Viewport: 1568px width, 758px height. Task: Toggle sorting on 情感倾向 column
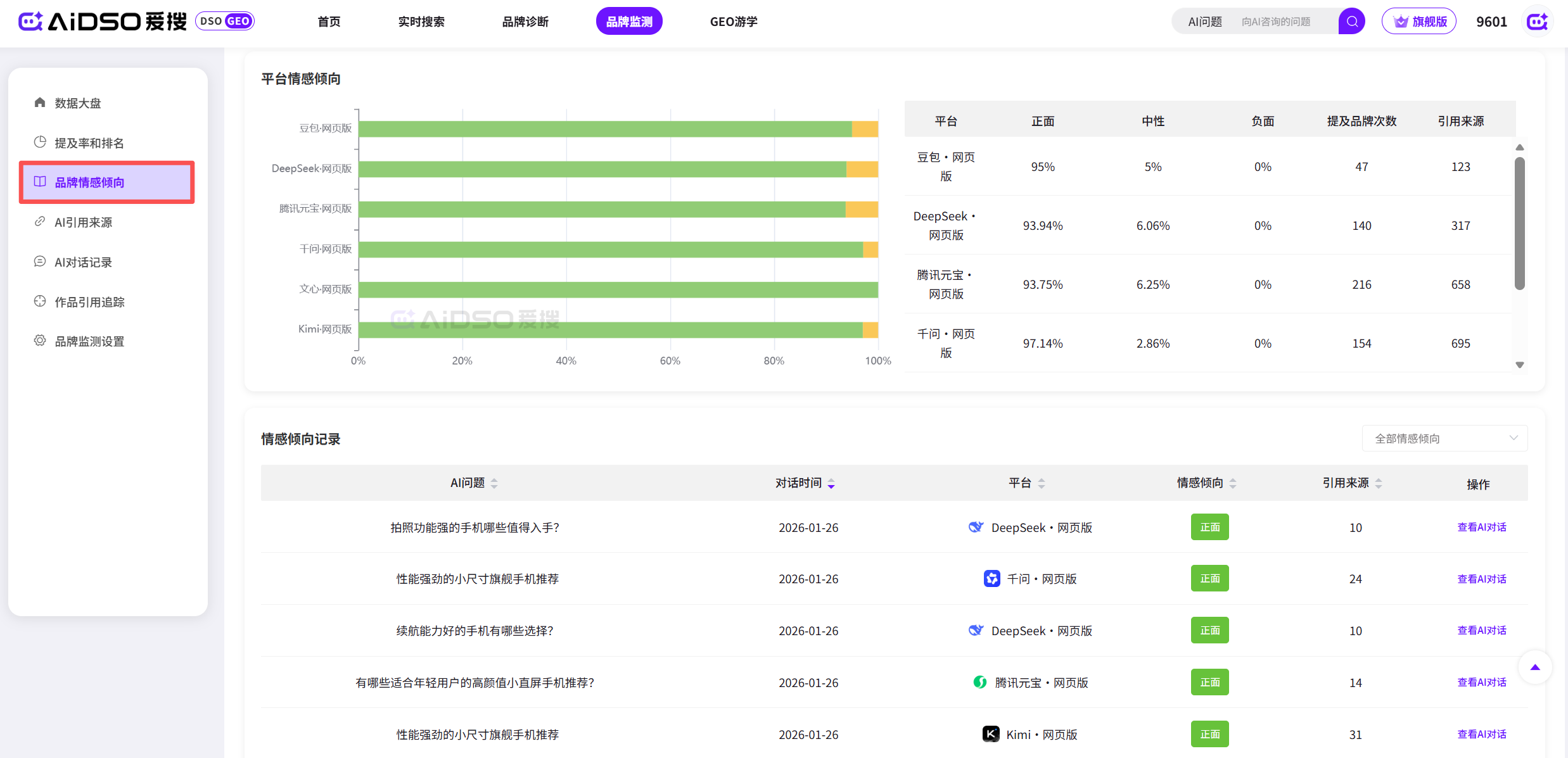(1233, 483)
